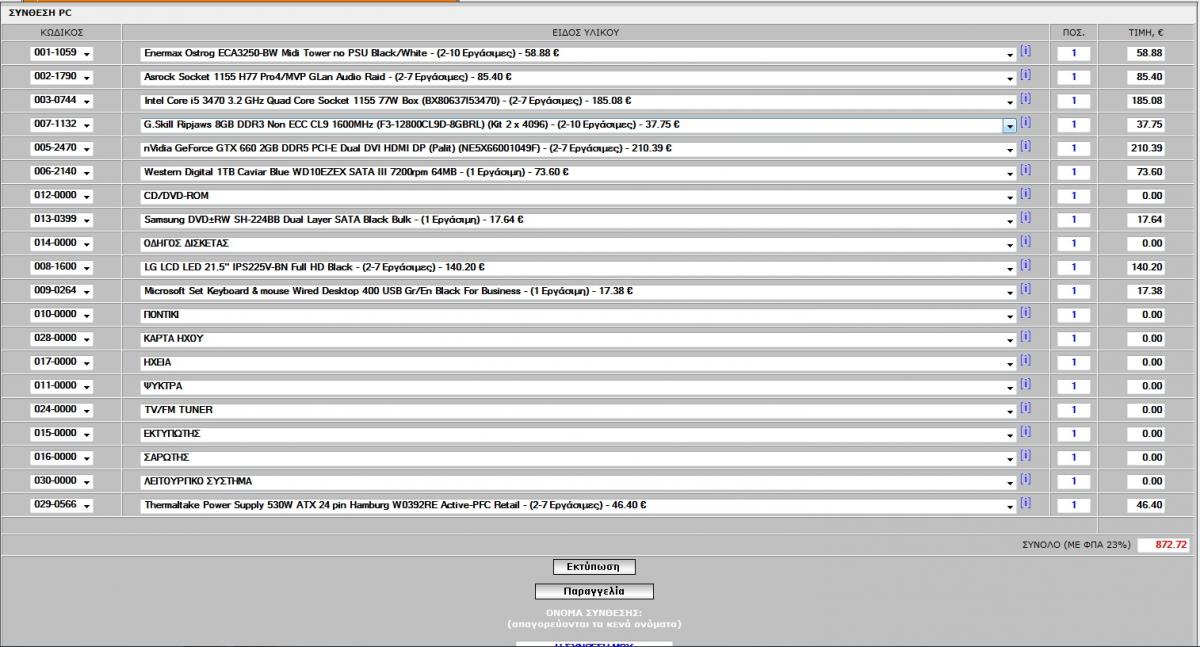Open code dropdown 009-0264
The image size is (1200, 647).
click(x=61, y=291)
